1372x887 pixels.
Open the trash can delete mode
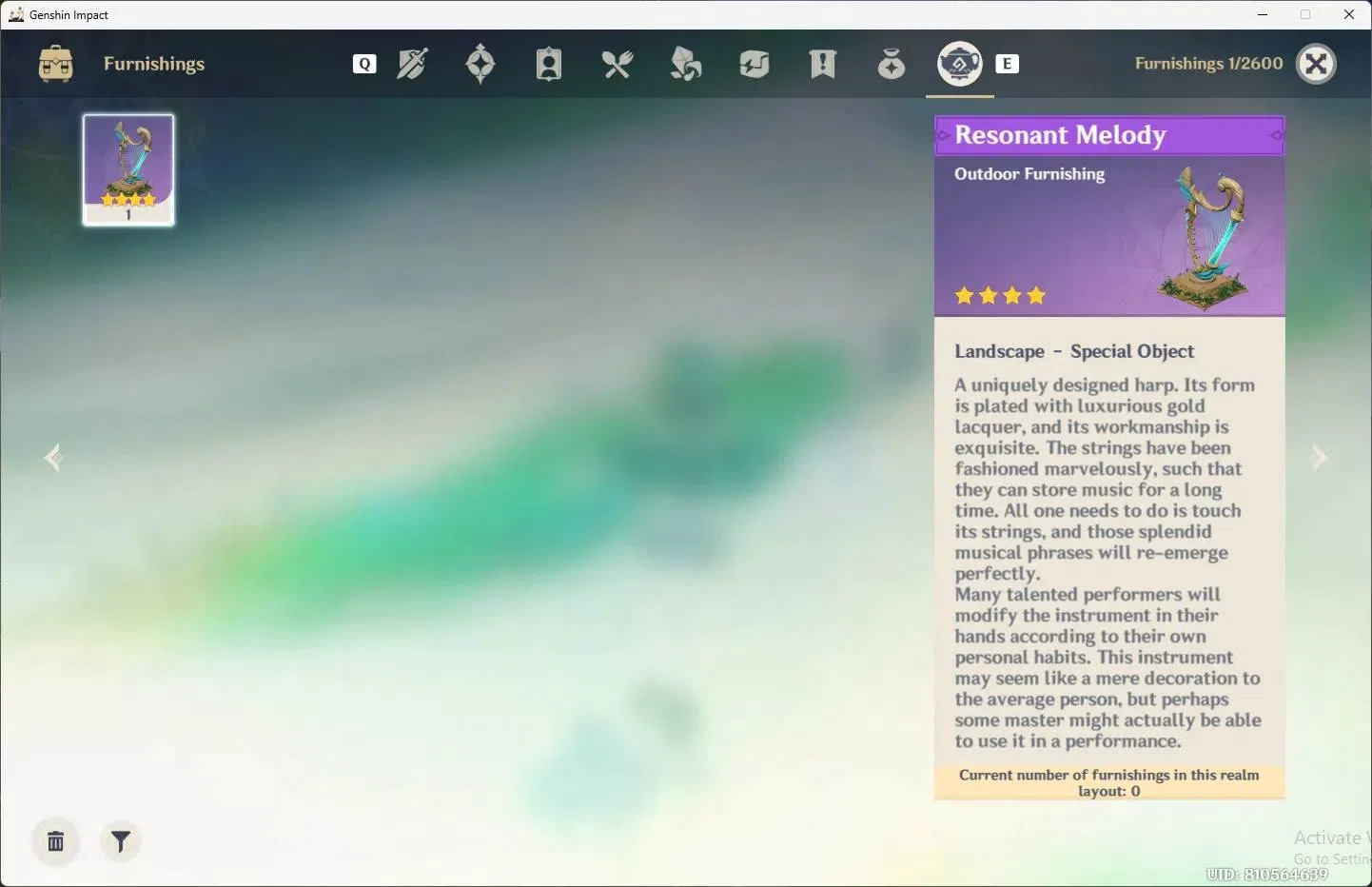pos(56,841)
